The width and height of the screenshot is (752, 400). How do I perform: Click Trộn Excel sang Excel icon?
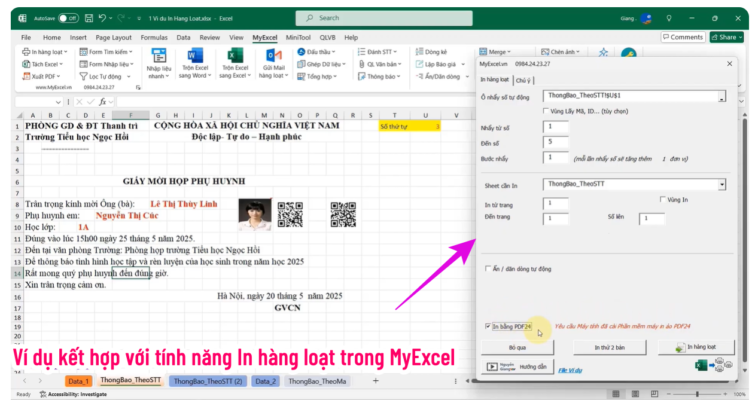[x=235, y=63]
